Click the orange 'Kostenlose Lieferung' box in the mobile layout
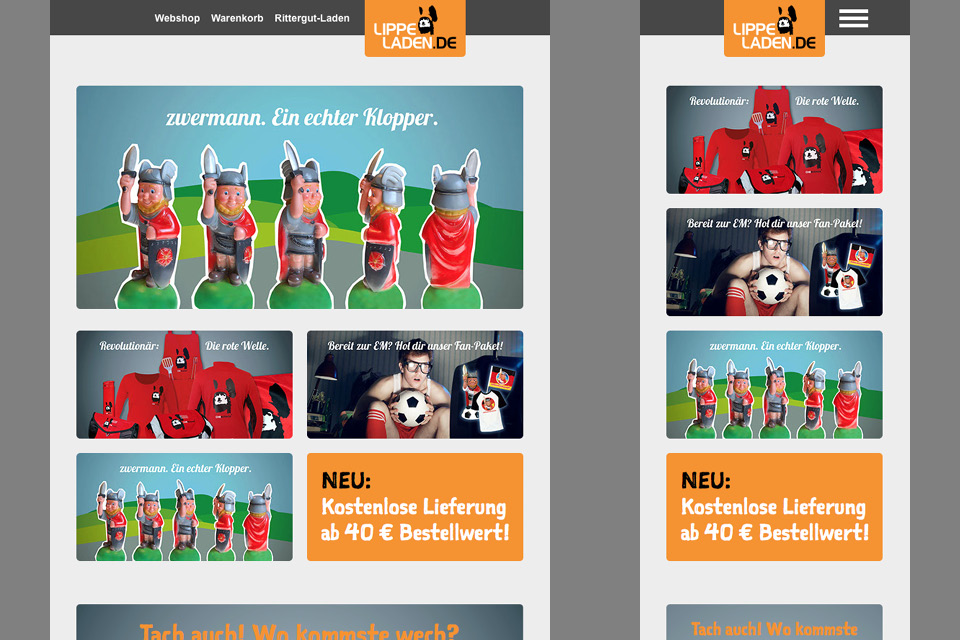The width and height of the screenshot is (960, 641). (x=774, y=507)
